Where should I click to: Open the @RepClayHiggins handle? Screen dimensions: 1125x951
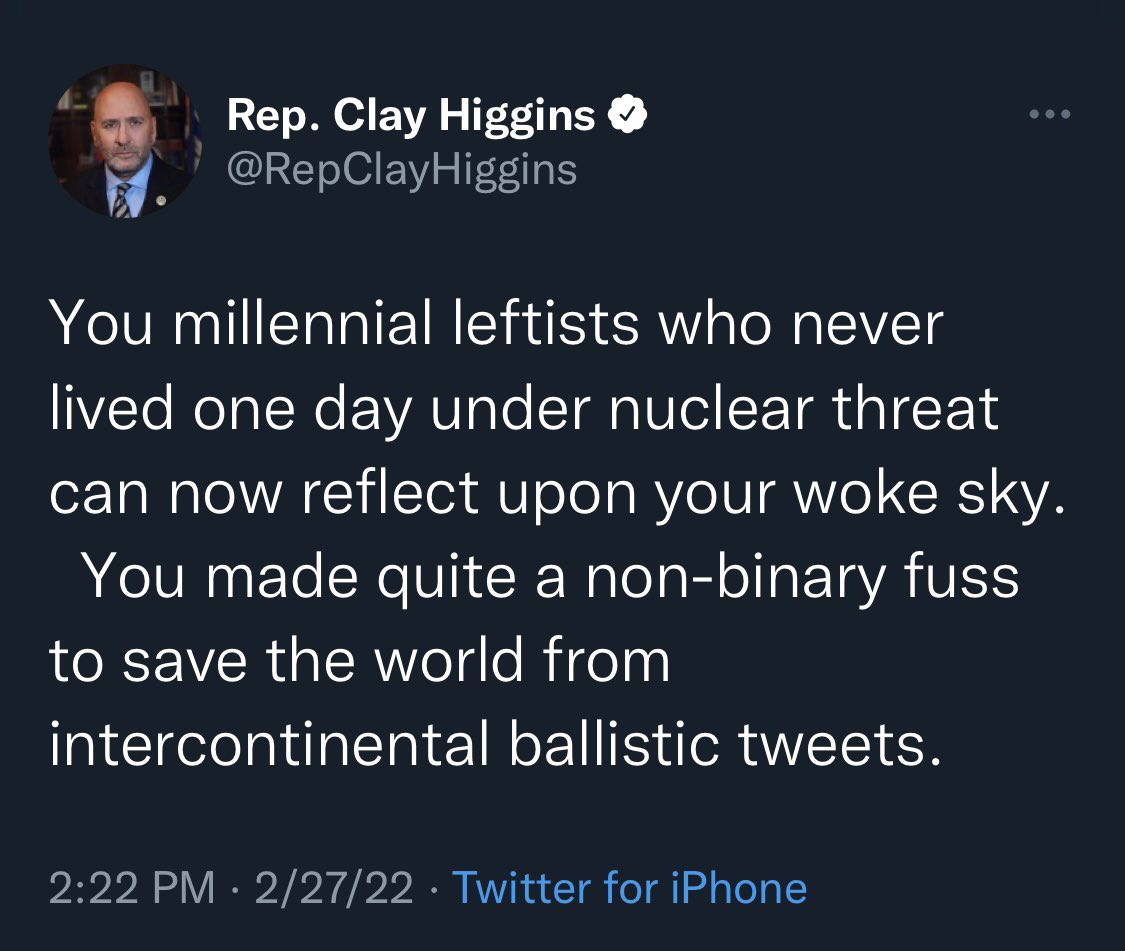pos(402,169)
